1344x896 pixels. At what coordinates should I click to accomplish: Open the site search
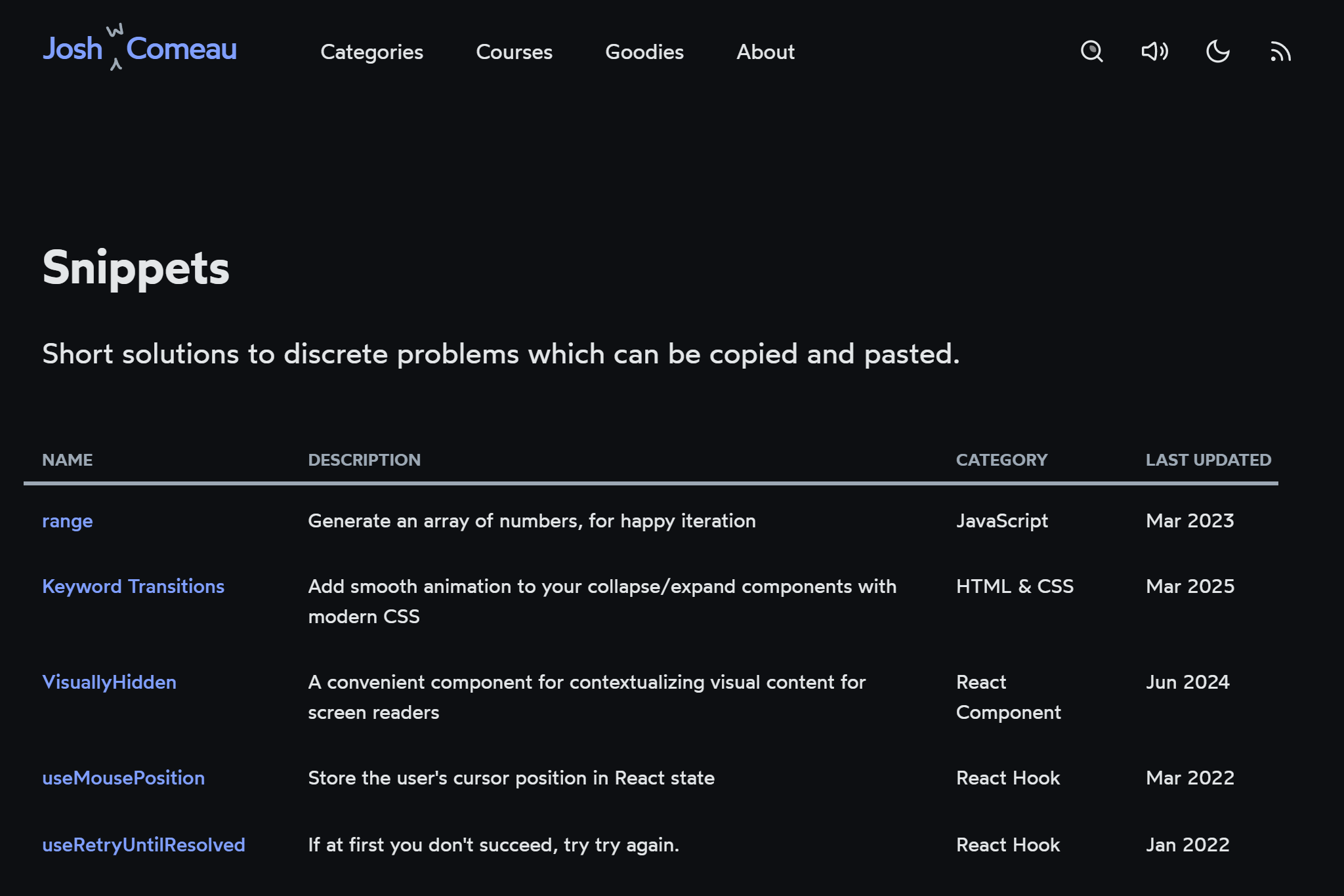(1091, 51)
